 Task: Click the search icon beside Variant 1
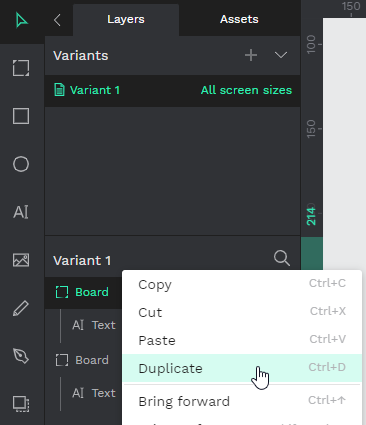(x=282, y=258)
